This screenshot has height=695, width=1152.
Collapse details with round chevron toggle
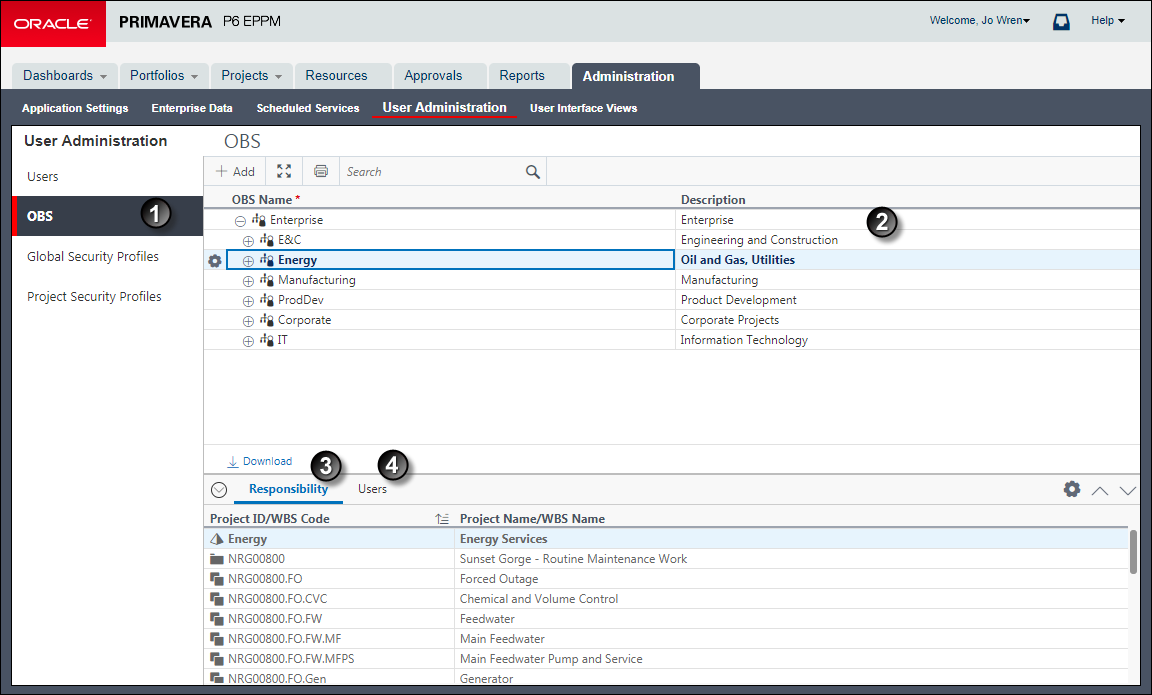click(219, 490)
